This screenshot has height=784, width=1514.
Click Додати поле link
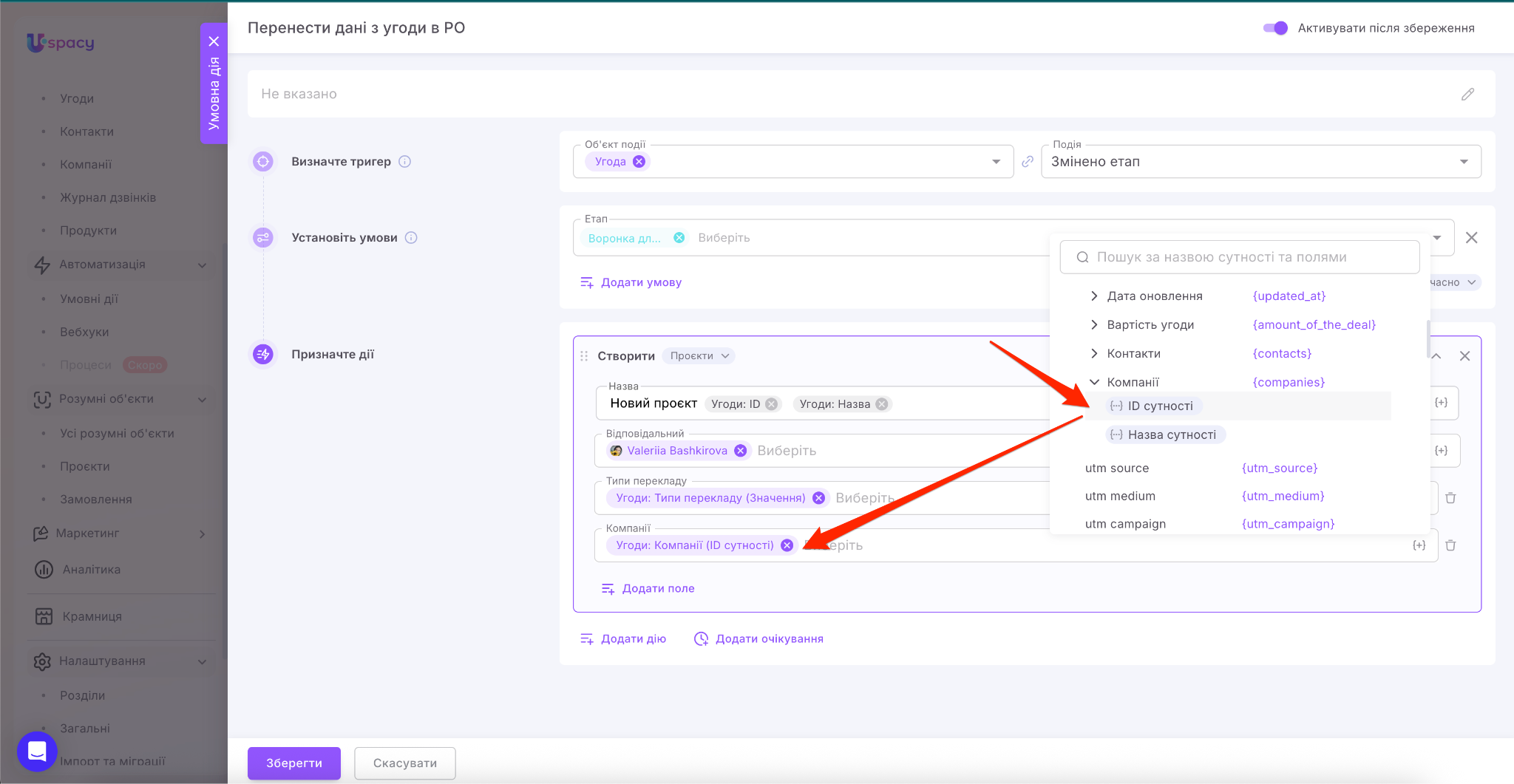coord(657,588)
